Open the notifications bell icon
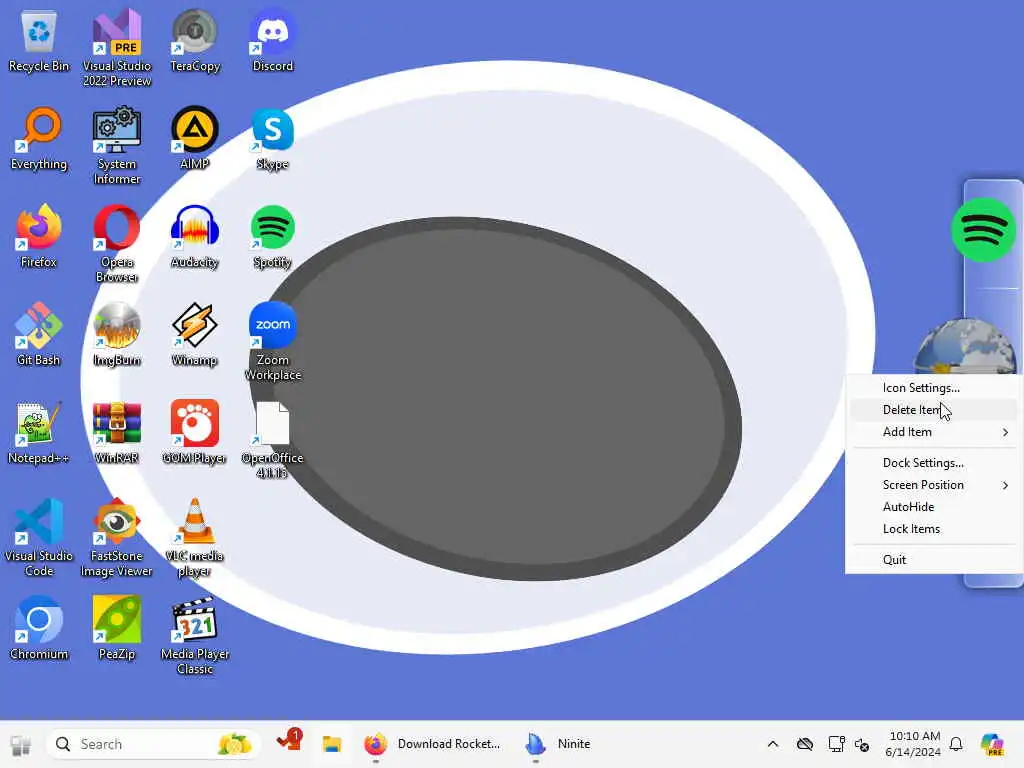Image resolution: width=1024 pixels, height=768 pixels. pyautogui.click(x=956, y=744)
